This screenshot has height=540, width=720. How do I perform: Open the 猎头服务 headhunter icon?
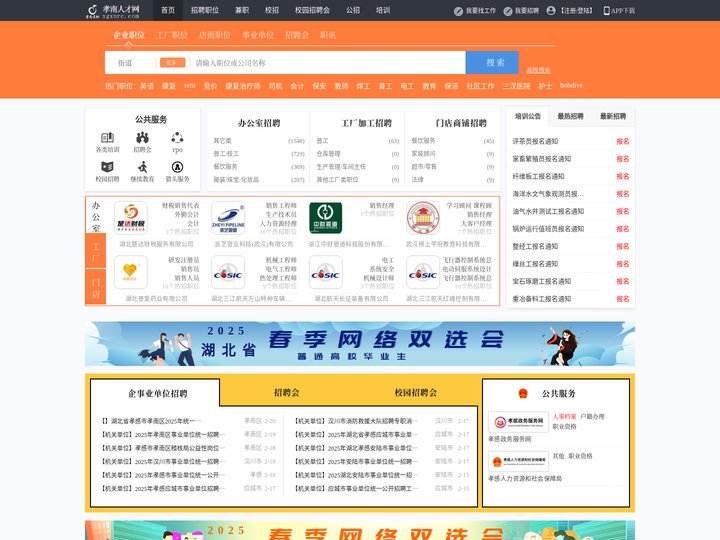[177, 167]
